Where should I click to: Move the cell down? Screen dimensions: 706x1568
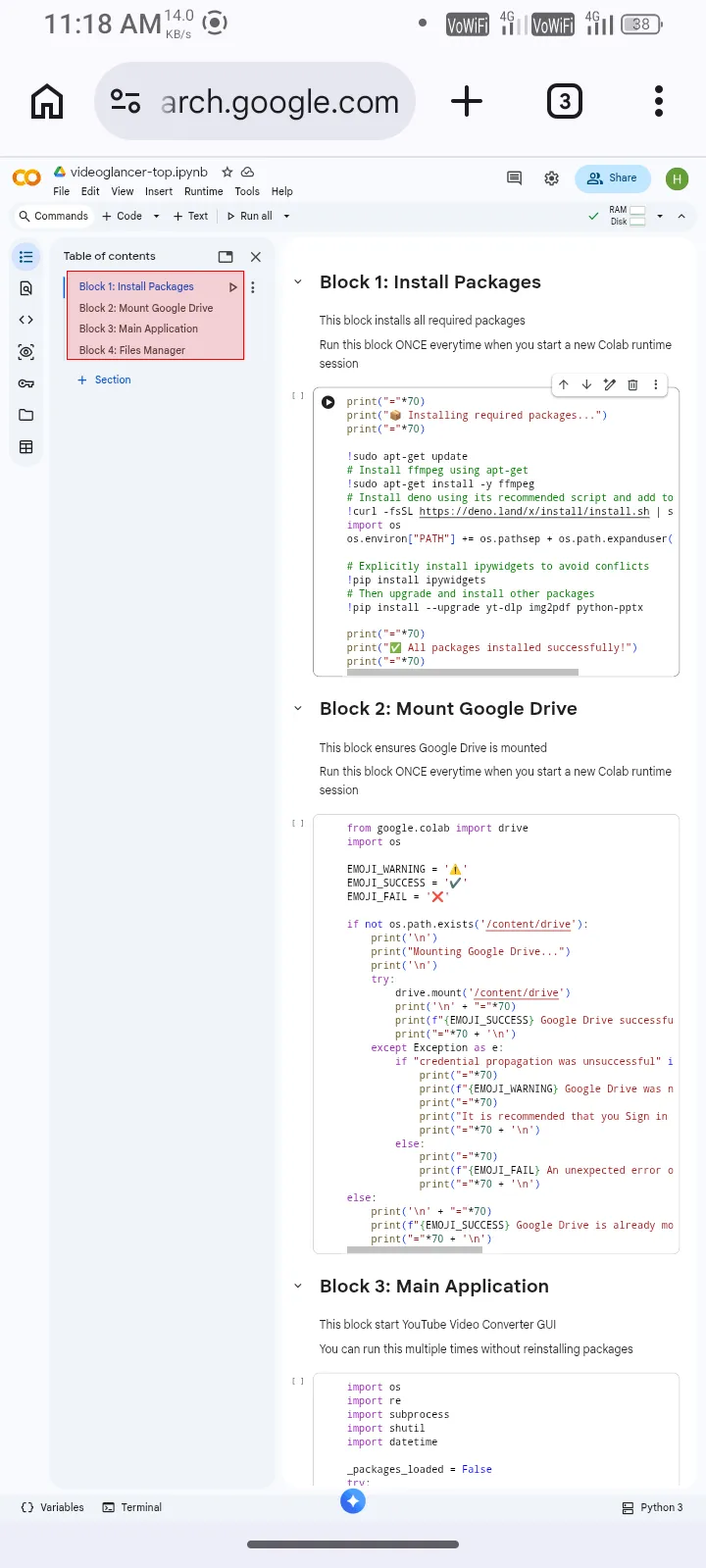click(x=586, y=384)
